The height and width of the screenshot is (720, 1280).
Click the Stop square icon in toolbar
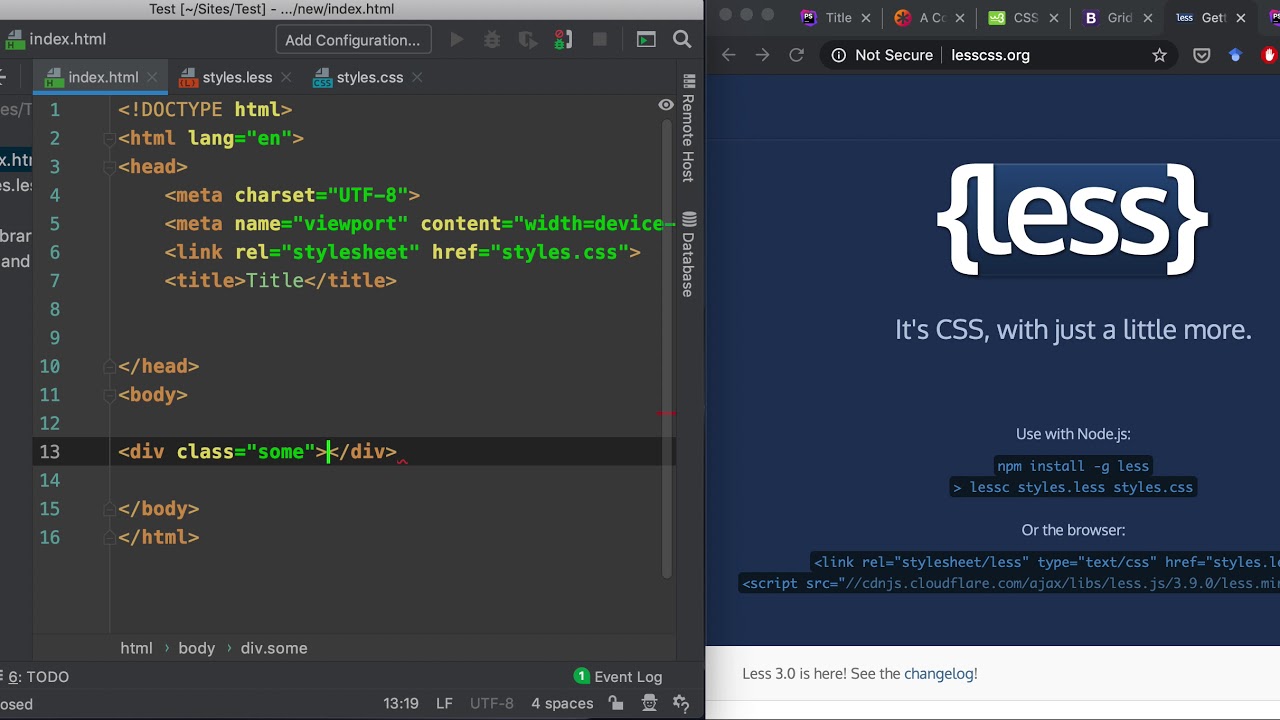pyautogui.click(x=600, y=40)
